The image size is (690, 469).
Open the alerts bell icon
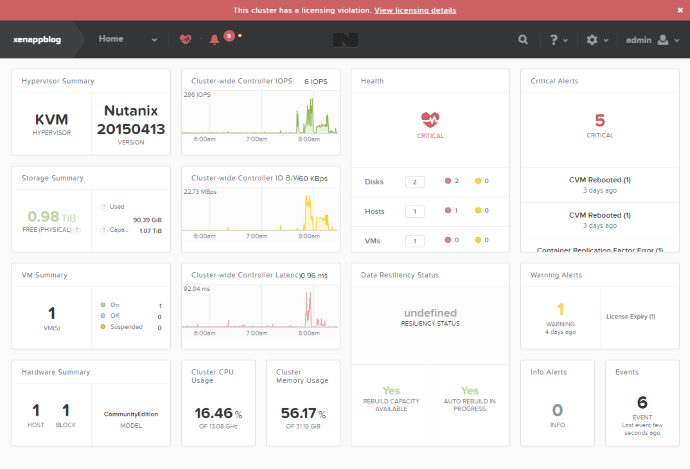[x=214, y=40]
